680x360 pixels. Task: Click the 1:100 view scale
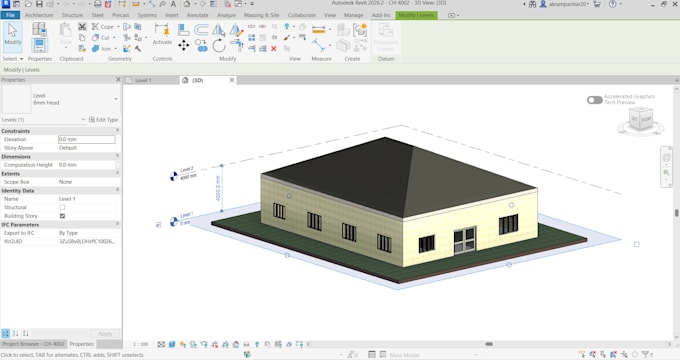(141, 344)
